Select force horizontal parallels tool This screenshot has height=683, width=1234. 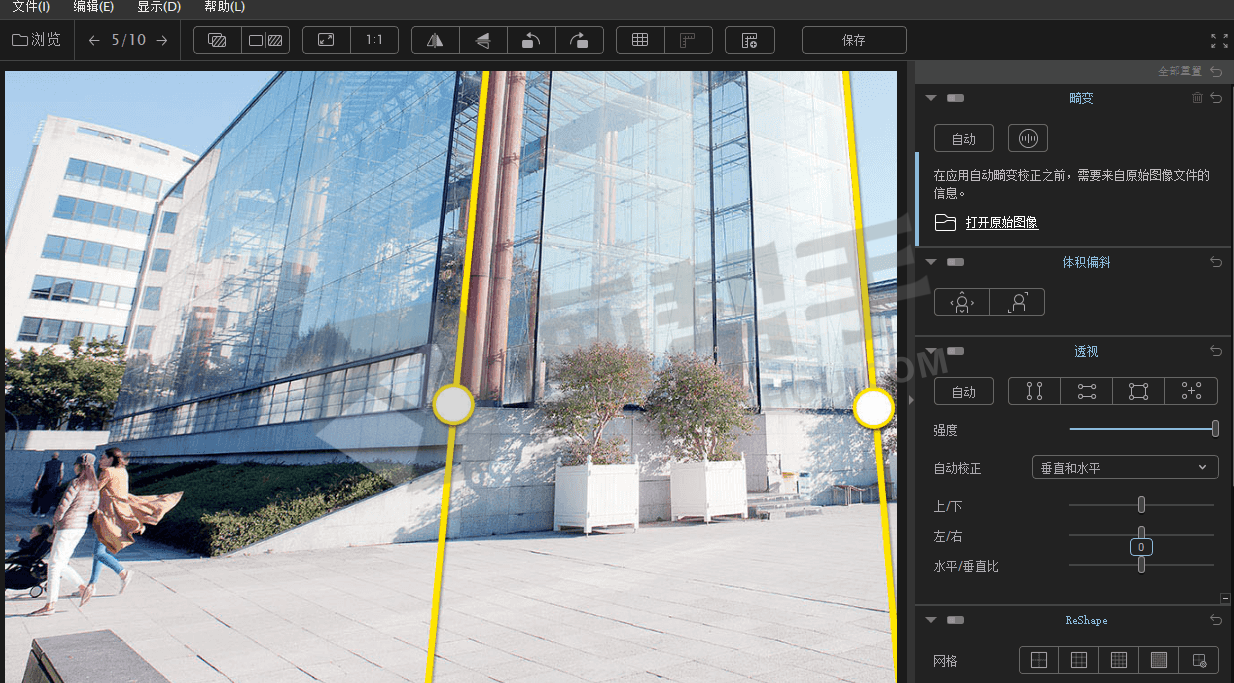pos(1087,392)
